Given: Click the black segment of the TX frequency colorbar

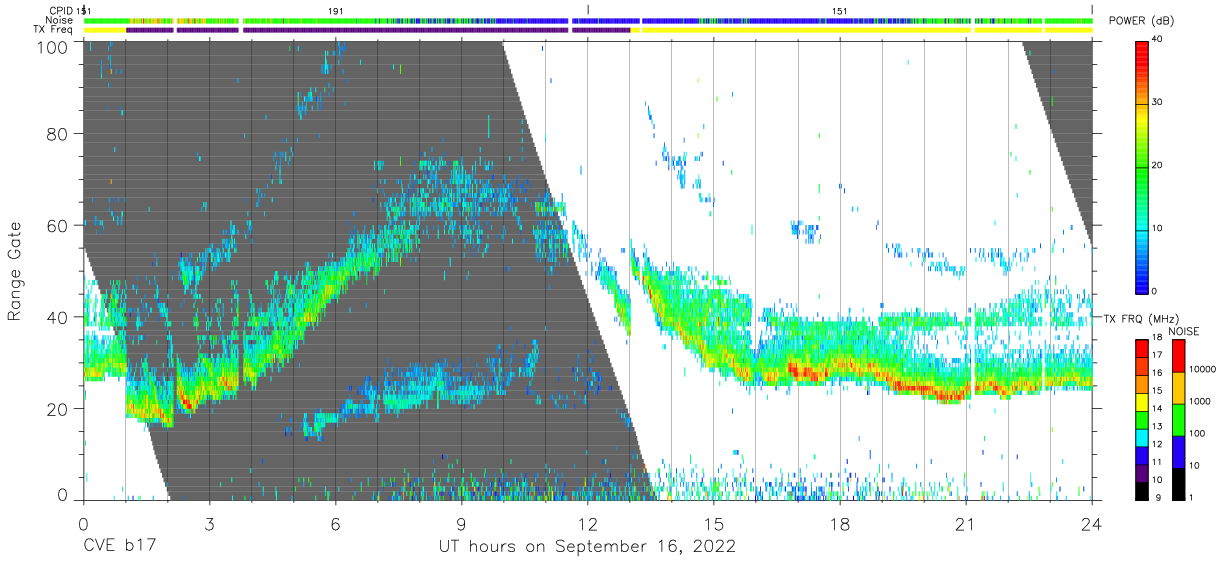Looking at the screenshot, I should [1140, 489].
